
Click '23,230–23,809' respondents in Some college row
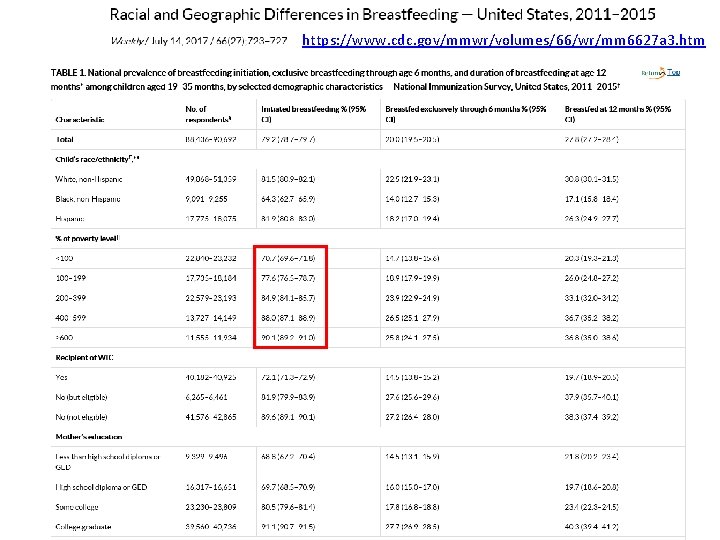point(211,507)
